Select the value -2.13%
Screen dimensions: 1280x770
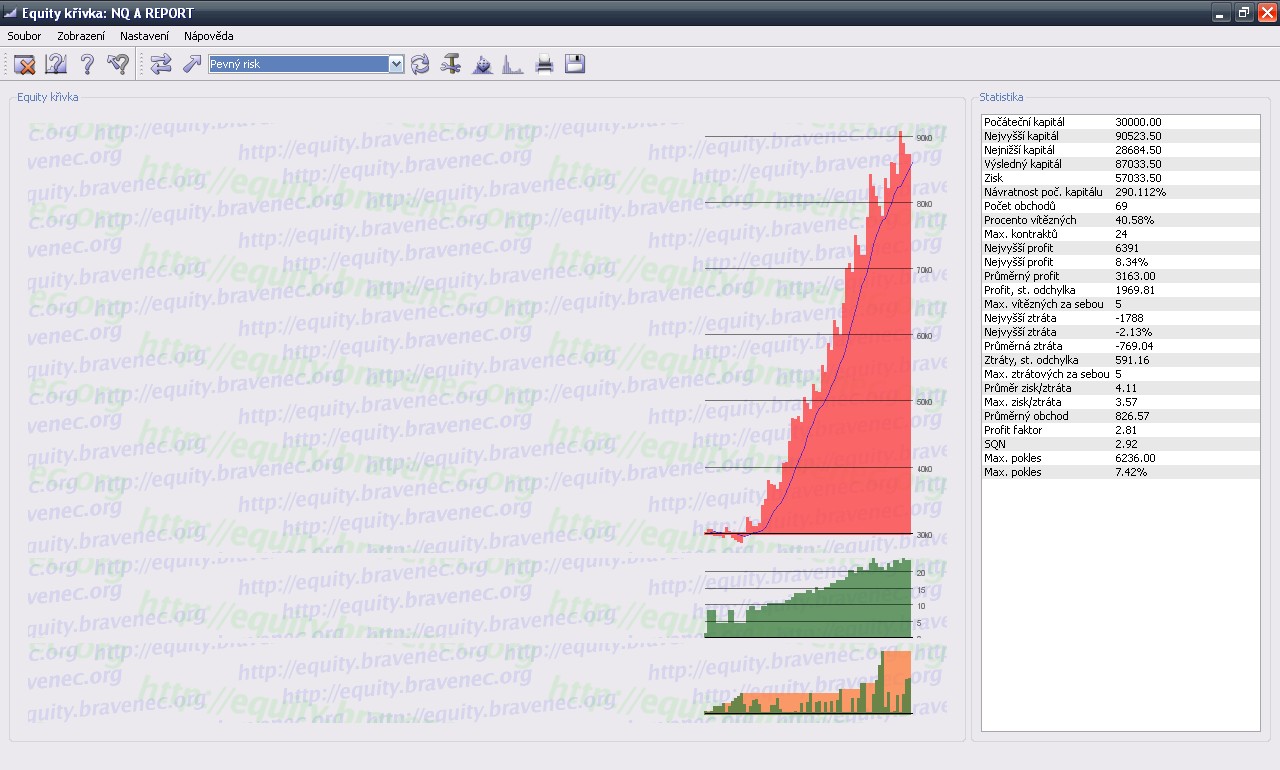(1133, 332)
